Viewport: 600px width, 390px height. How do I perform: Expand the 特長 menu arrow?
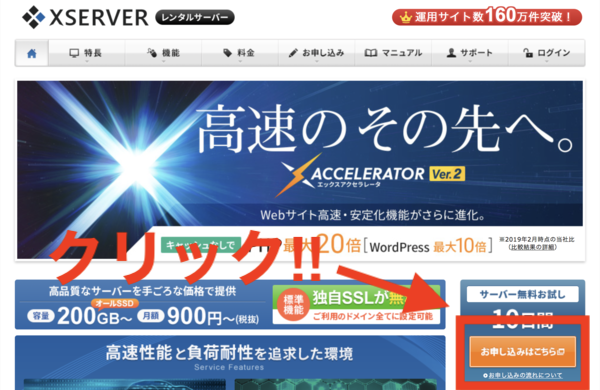[87, 61]
